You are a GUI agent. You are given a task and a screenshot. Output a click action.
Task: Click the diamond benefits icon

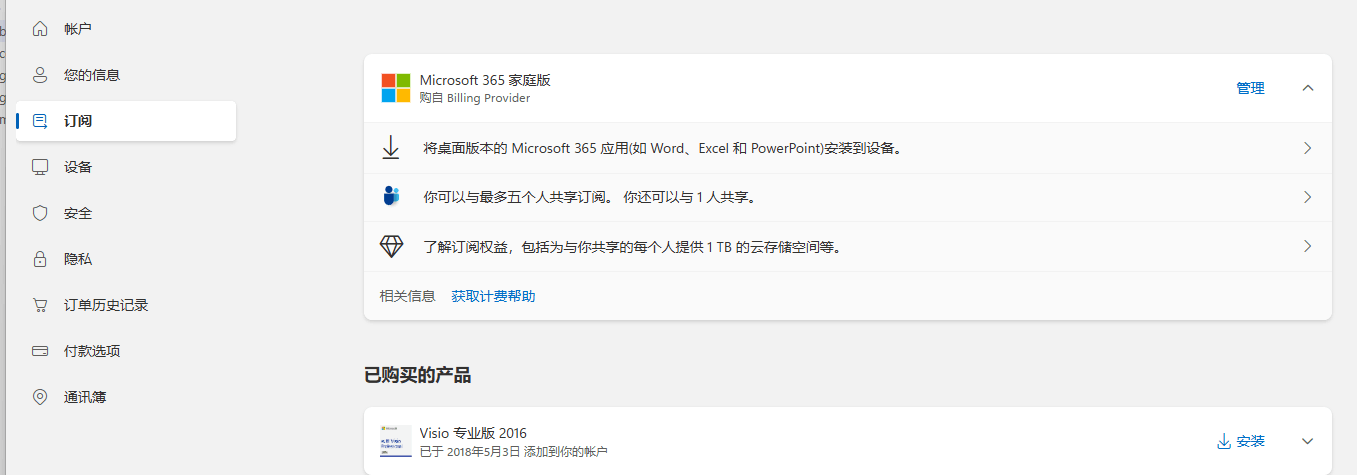[391, 246]
